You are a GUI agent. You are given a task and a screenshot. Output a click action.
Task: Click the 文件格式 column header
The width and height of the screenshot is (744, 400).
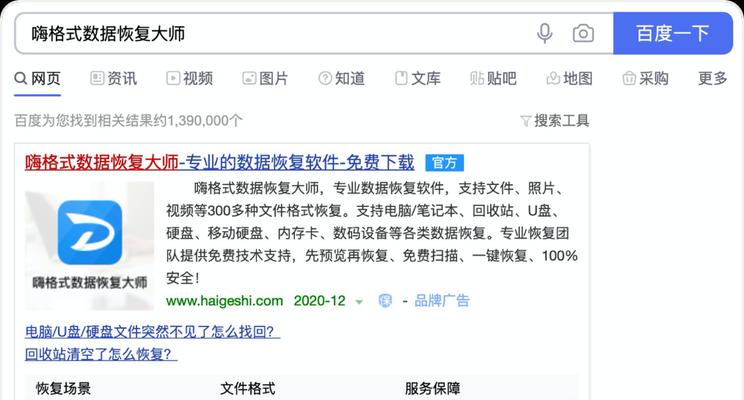(248, 389)
